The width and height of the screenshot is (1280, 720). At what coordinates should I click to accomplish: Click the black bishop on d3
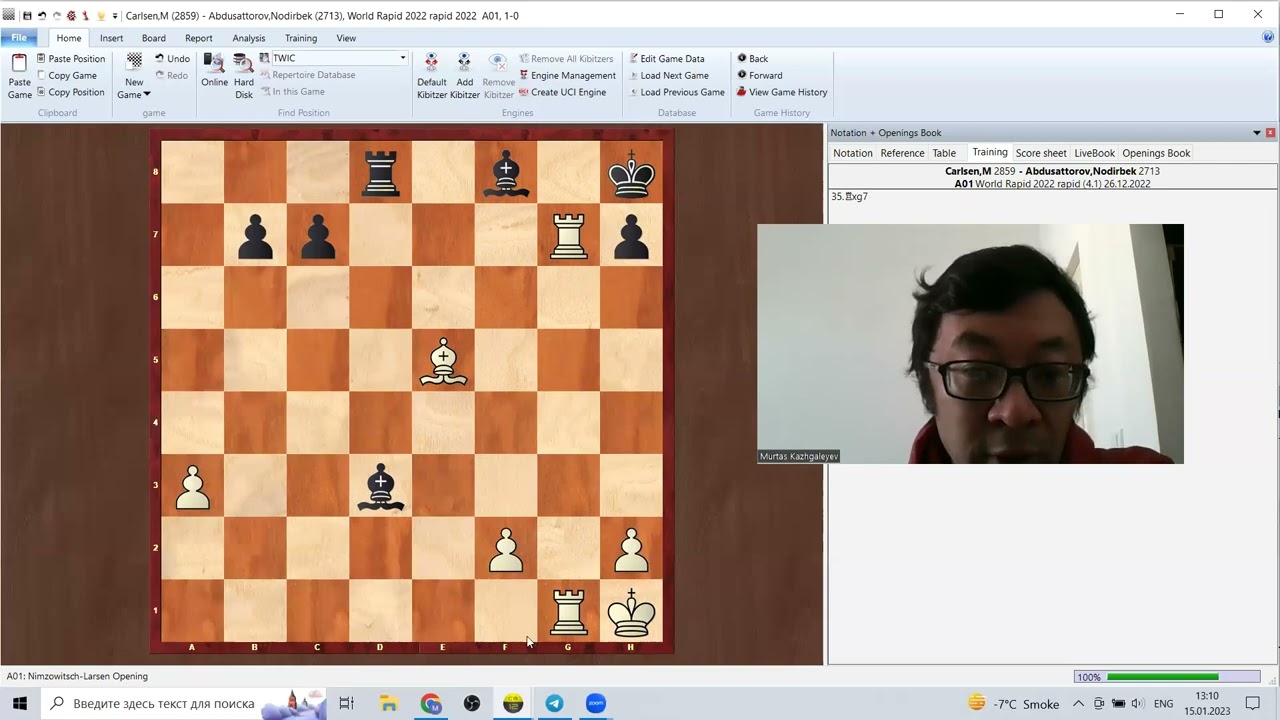[380, 486]
